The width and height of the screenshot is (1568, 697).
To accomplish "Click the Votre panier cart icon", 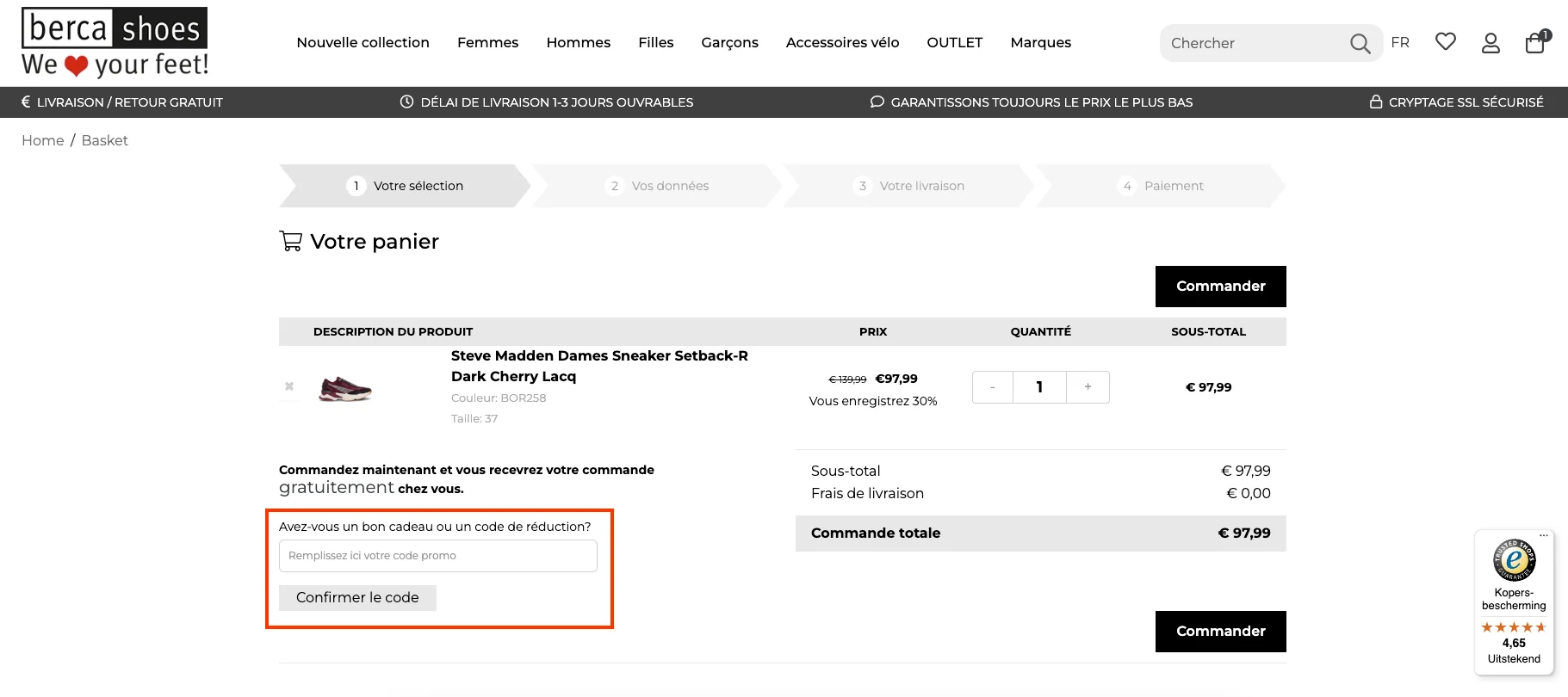I will pos(291,241).
